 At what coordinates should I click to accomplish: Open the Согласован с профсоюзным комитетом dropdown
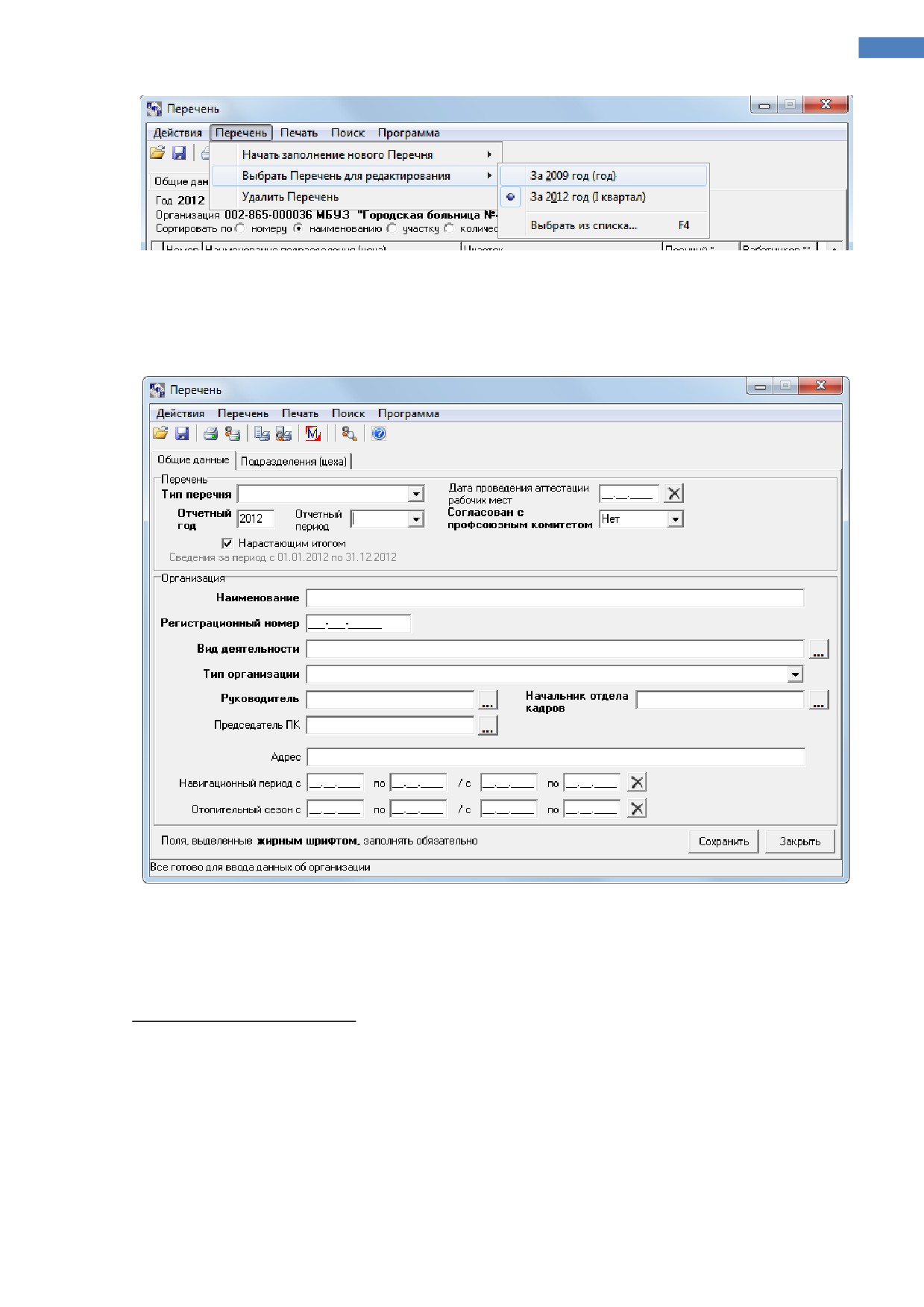pos(675,519)
